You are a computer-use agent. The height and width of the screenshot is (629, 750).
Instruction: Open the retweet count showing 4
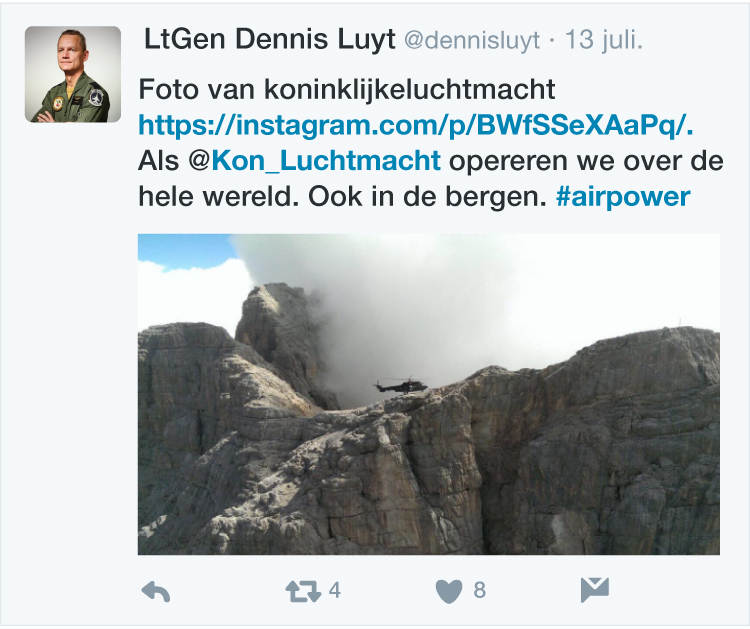pos(335,590)
